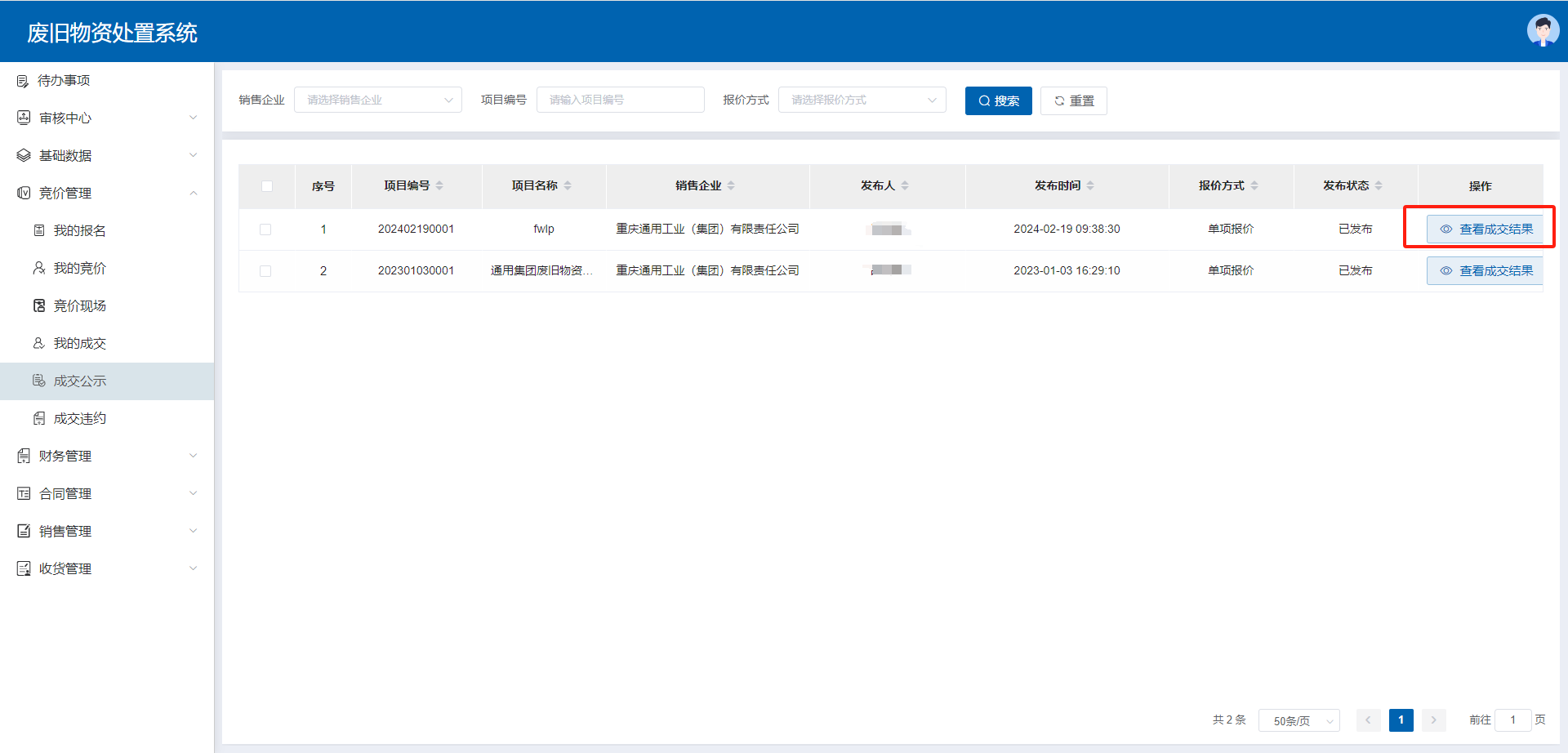Screen dimensions: 1568x753
Task: Click the user avatar icon
Action: coord(1542,31)
